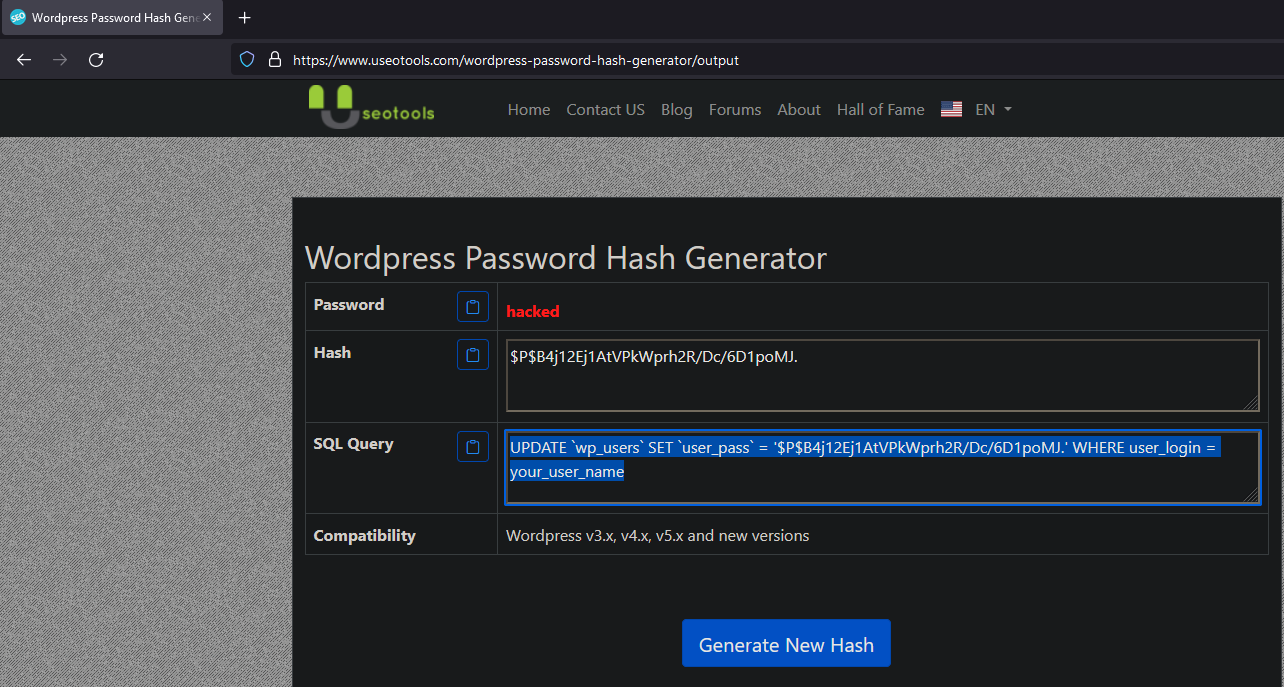Go forward in browser history

[x=60, y=60]
